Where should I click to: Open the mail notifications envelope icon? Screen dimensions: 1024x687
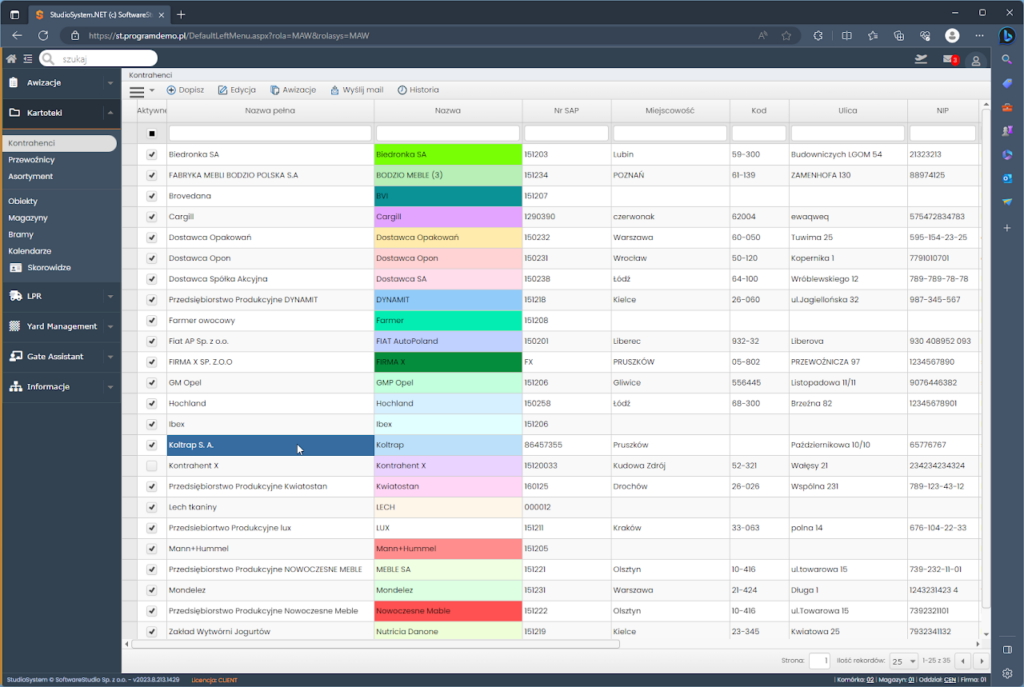coord(949,60)
